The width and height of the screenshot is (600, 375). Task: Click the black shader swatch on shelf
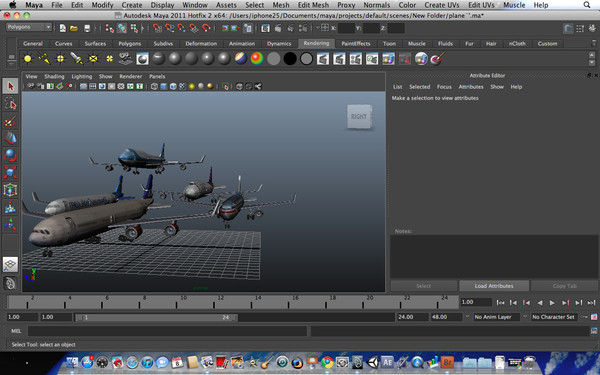290,59
